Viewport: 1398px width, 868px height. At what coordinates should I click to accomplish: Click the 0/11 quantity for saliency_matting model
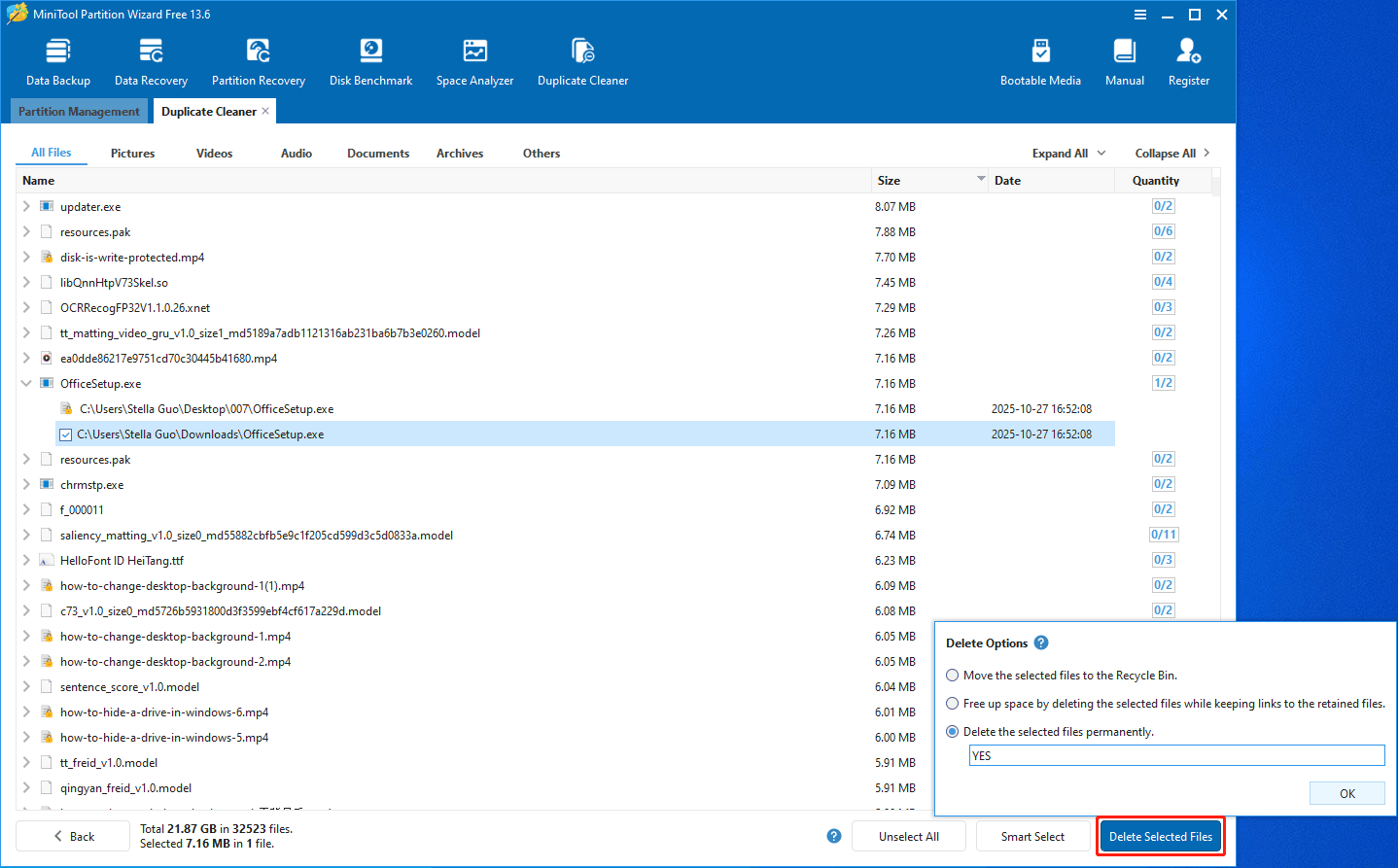pos(1164,535)
